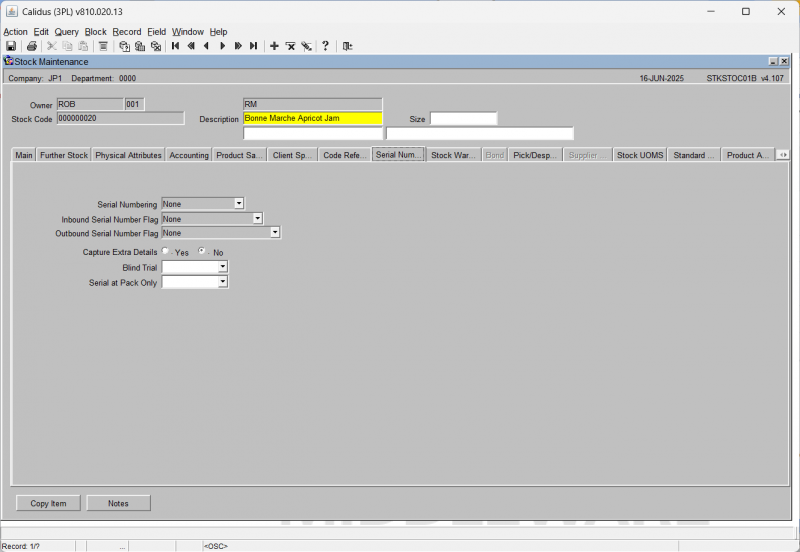Screen dimensions: 800x552
Task: Open the Inbound Serial Number Flag dropdown
Action: 258,219
